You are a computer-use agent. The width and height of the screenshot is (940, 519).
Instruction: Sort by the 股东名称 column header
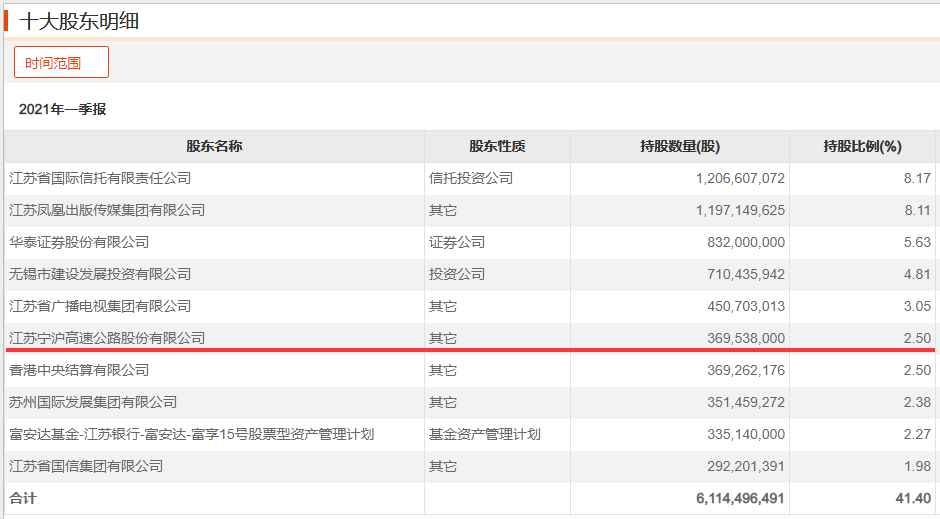click(214, 146)
